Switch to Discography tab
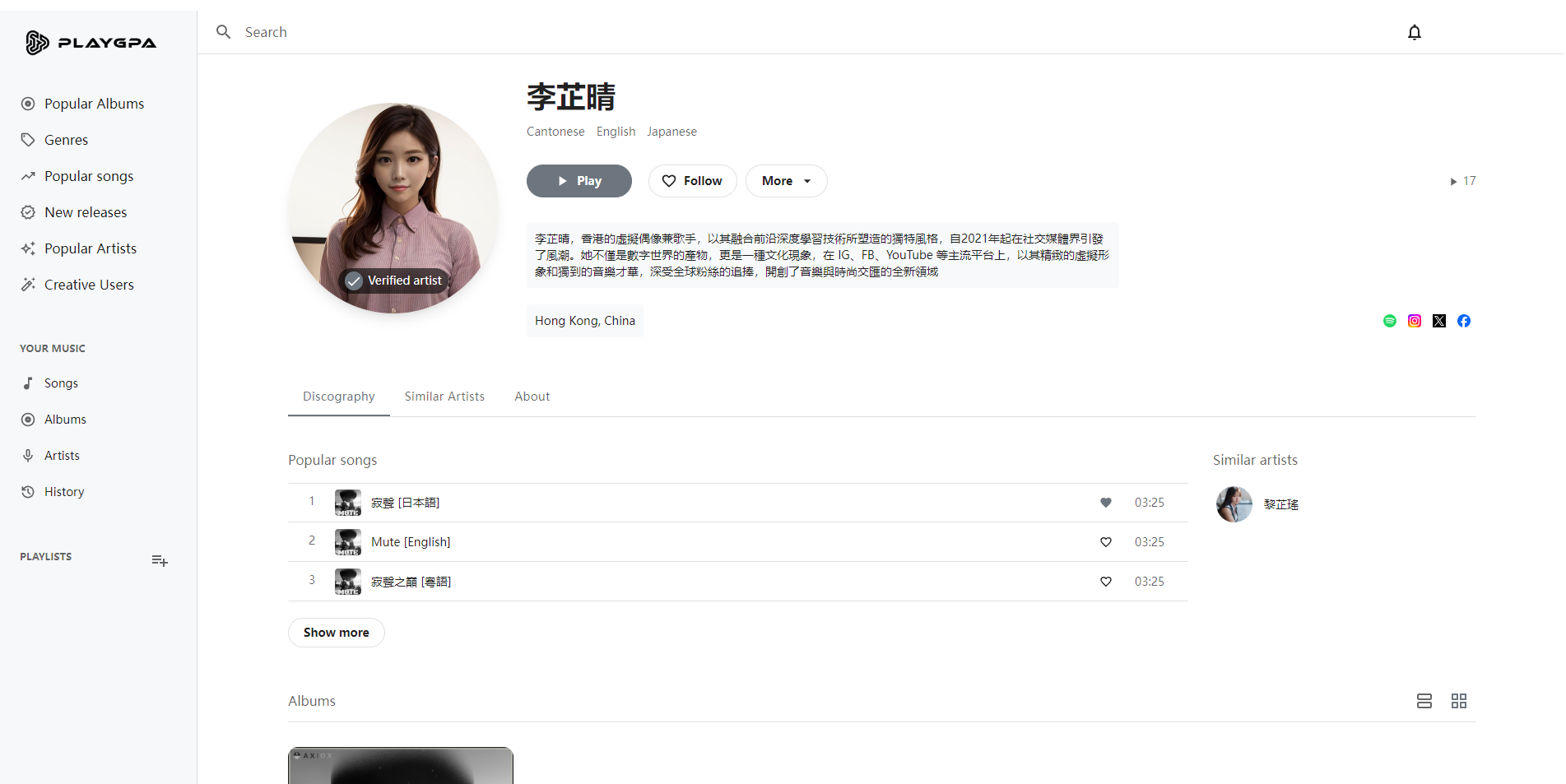Viewport: 1566px width, 784px height. point(339,397)
